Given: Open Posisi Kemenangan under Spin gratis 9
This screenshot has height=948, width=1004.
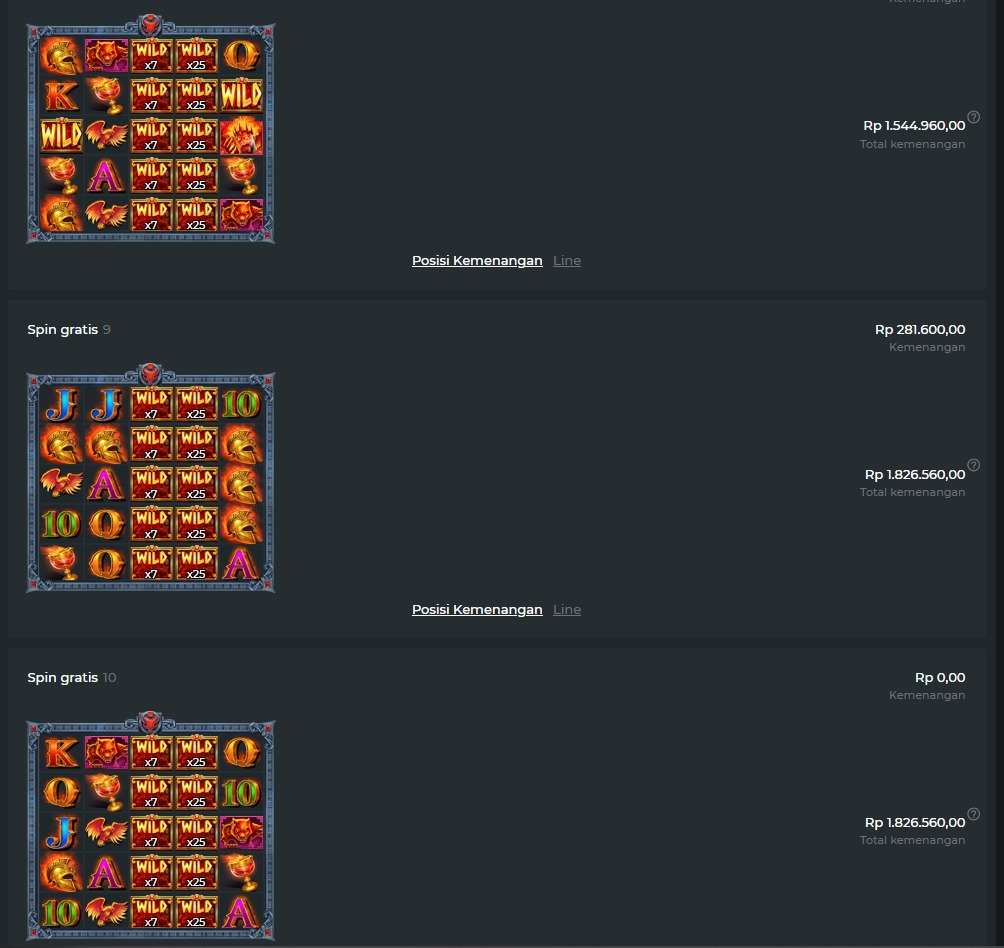Looking at the screenshot, I should [x=477, y=609].
